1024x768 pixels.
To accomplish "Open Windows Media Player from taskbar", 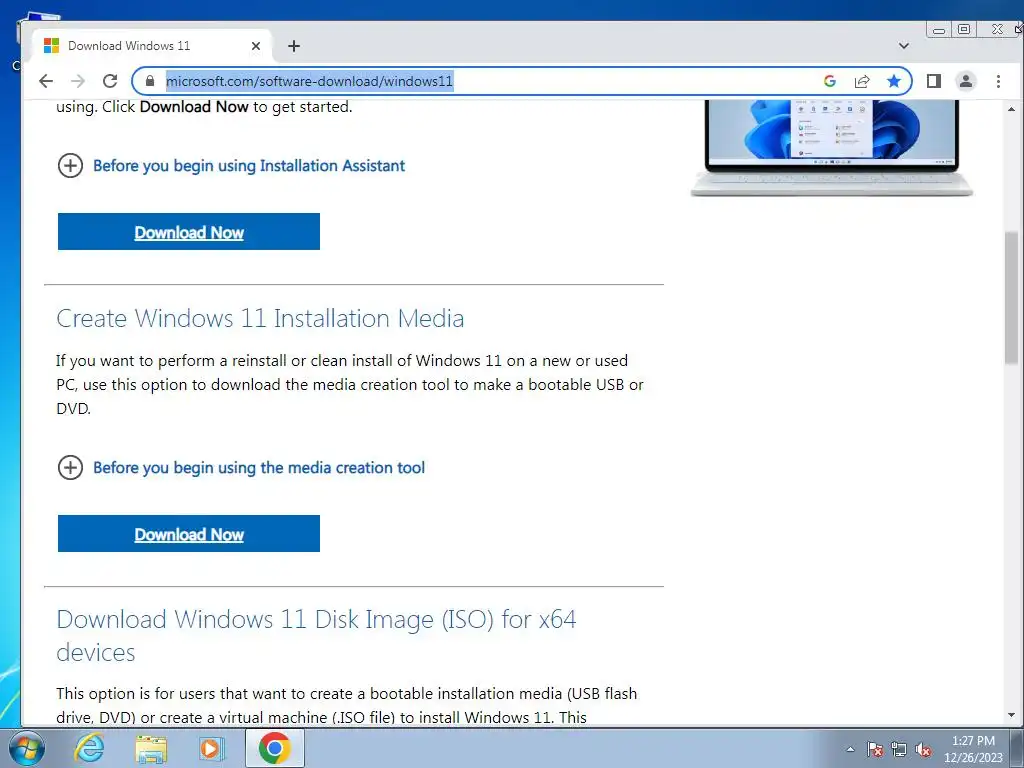I will pyautogui.click(x=211, y=748).
